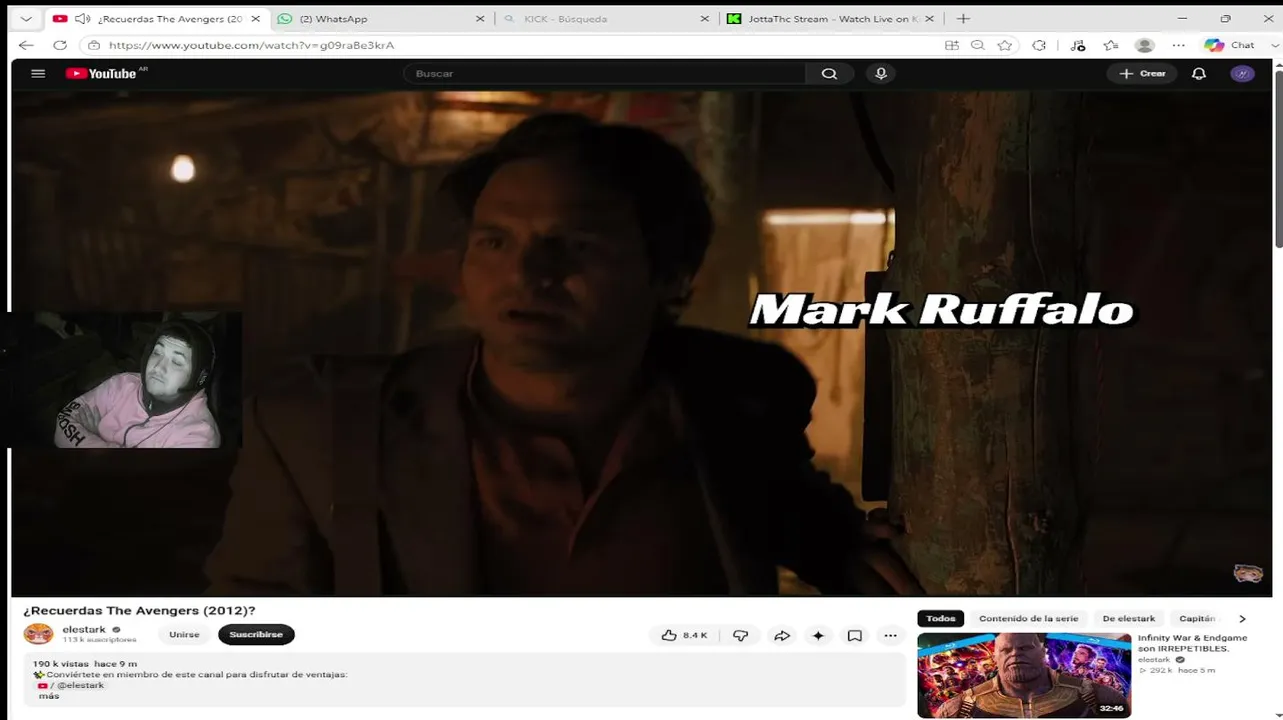Screen dimensions: 1283x720
Task: Open the elestark channel name link
Action: tap(84, 629)
